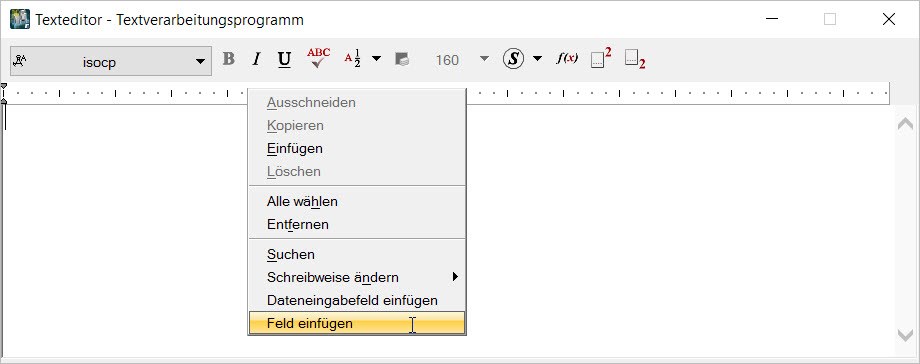Open the fraction style dropdown arrow
This screenshot has width=920, height=364.
(377, 59)
